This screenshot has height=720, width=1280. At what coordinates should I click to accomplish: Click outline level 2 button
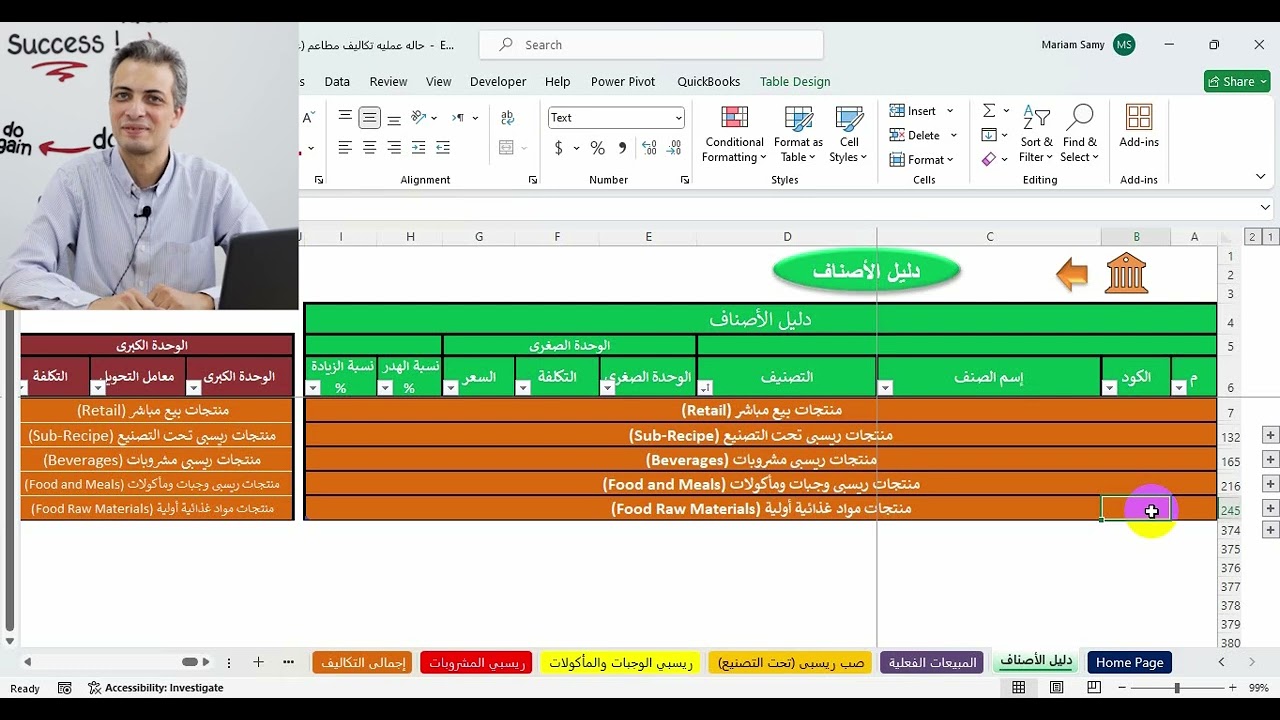click(1251, 237)
